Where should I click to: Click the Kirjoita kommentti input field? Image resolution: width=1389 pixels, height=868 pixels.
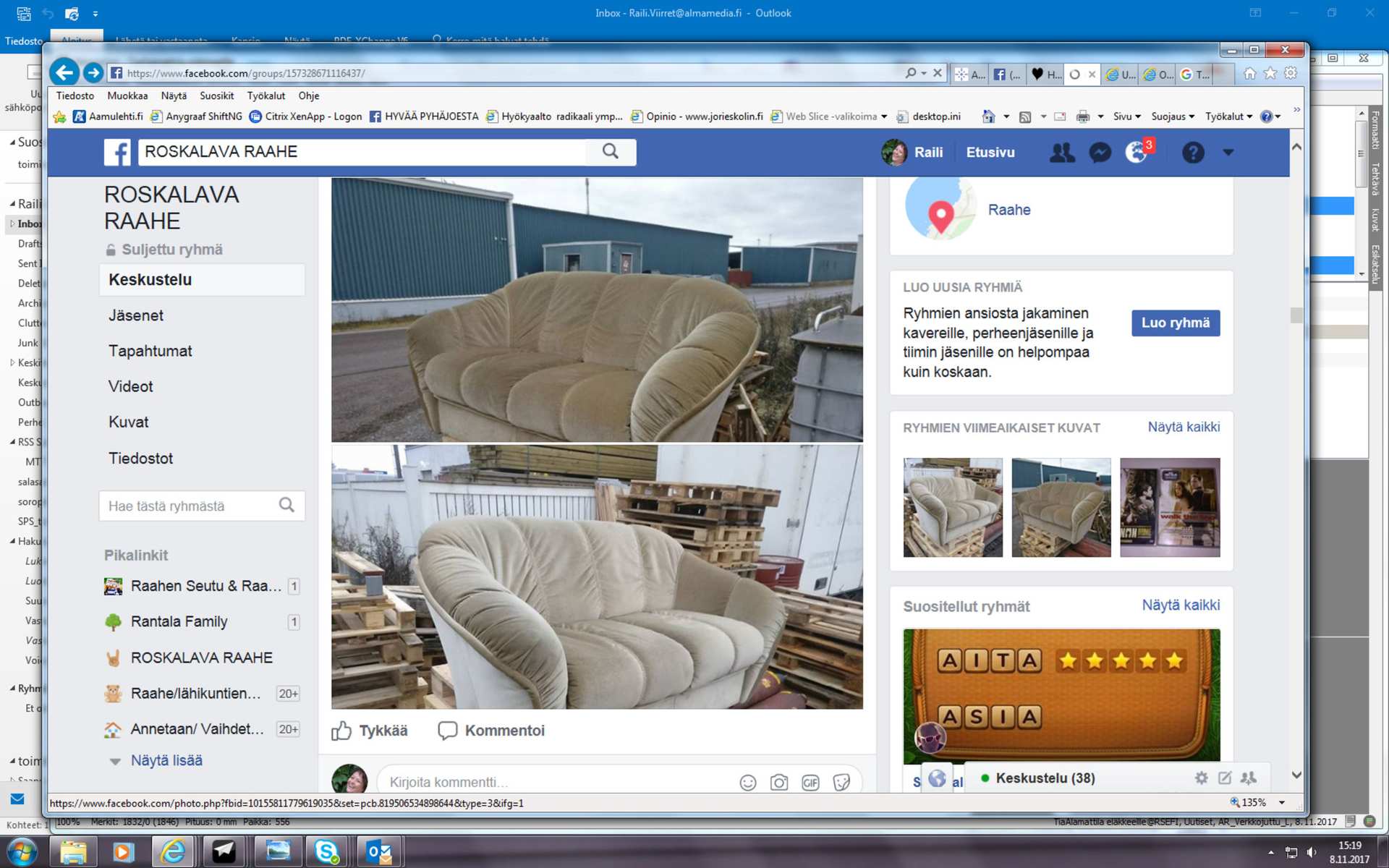point(557,782)
